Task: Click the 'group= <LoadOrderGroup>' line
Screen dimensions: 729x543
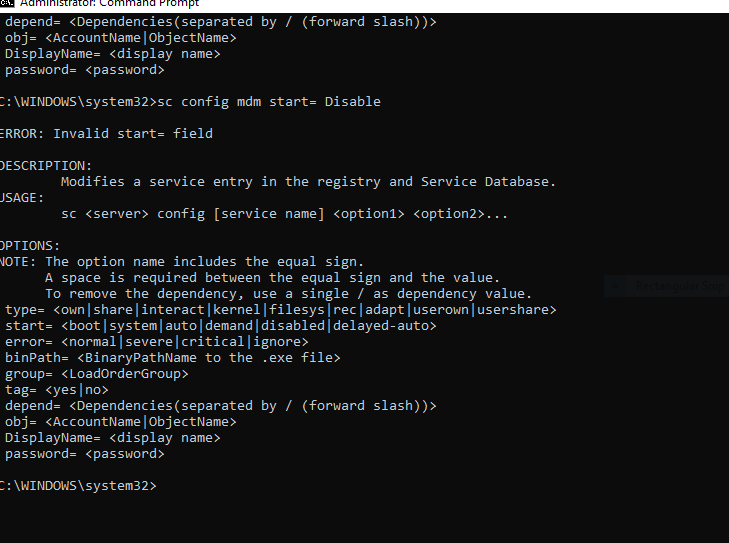Action: click(97, 374)
